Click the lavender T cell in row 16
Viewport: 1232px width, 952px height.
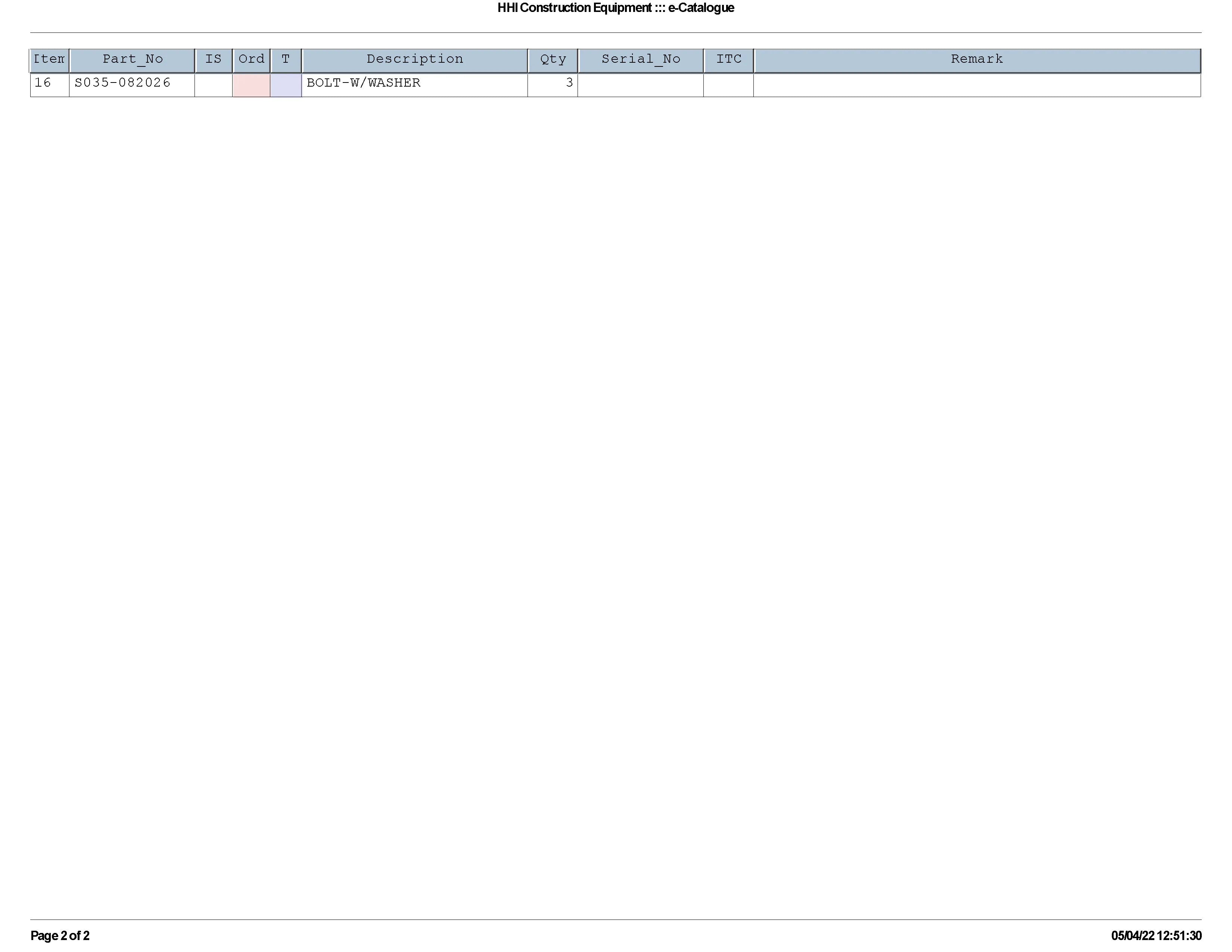coord(286,85)
